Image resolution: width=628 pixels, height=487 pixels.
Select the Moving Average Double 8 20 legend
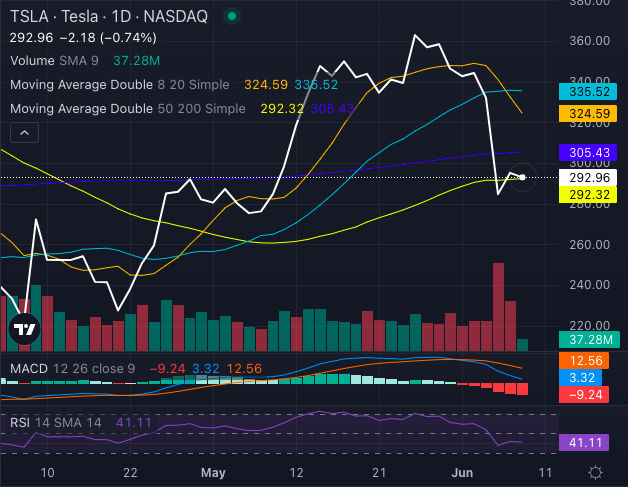(174, 85)
